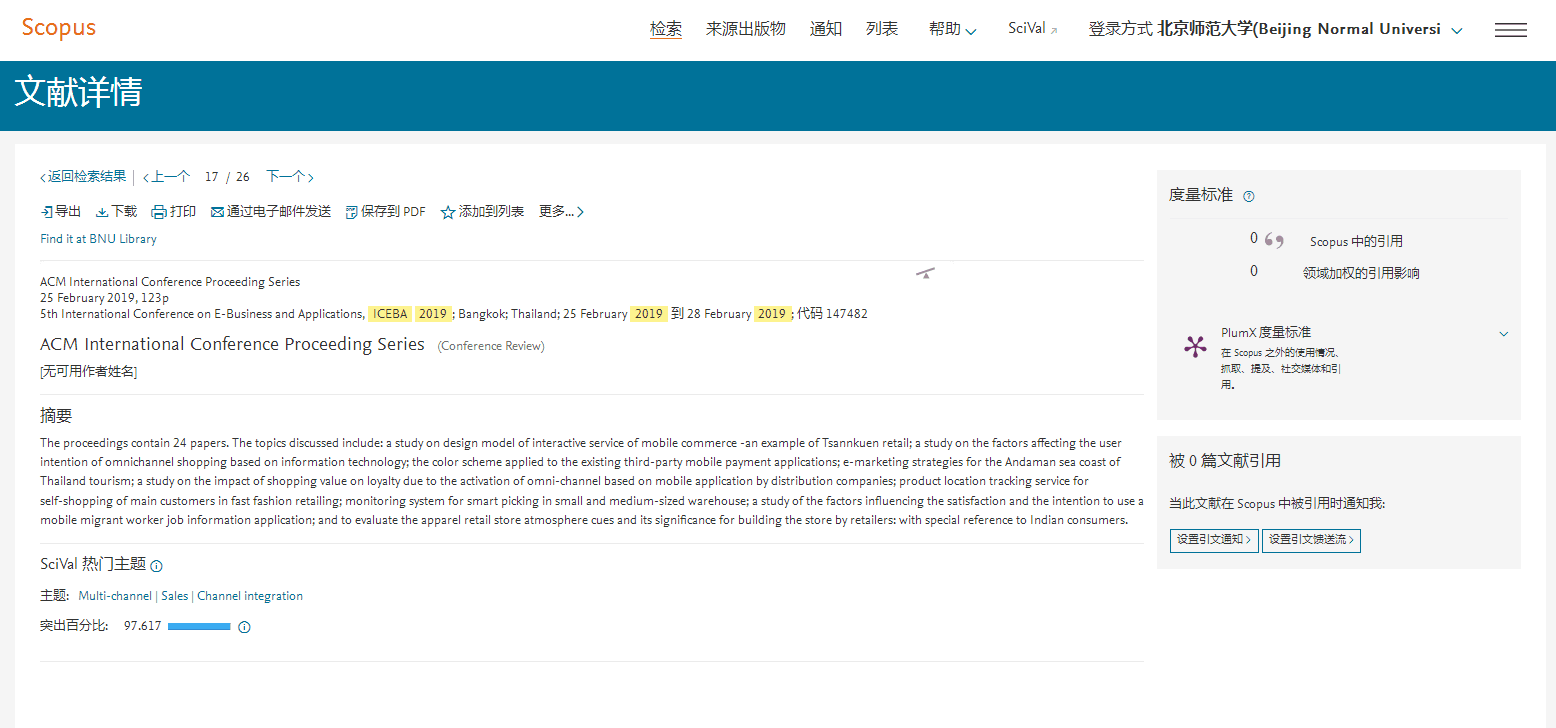Click the highlighted ICEBA keyword
Image resolution: width=1556 pixels, height=728 pixels.
(x=390, y=314)
